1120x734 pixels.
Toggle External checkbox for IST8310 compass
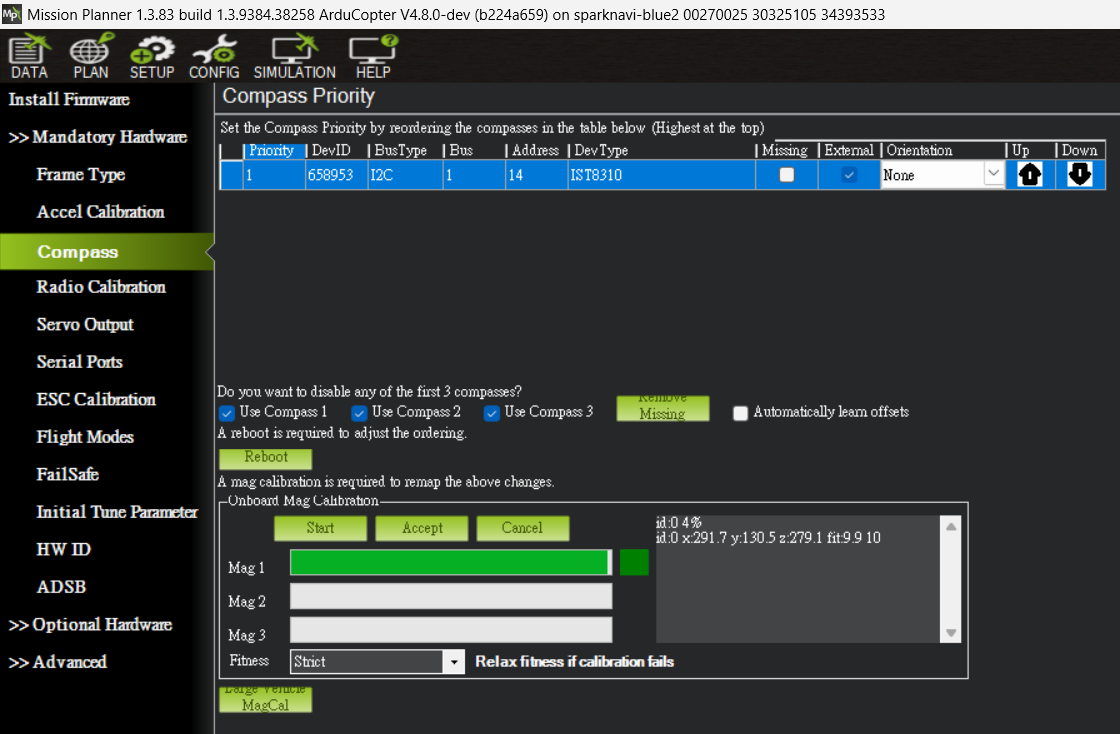pos(849,175)
